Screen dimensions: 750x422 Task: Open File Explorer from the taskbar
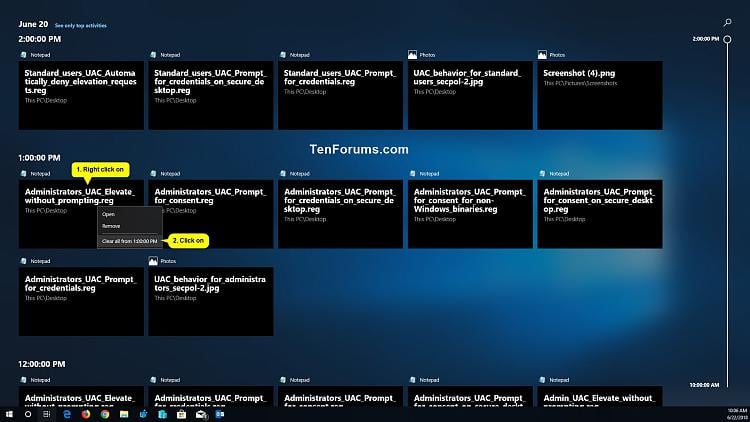[x=124, y=414]
